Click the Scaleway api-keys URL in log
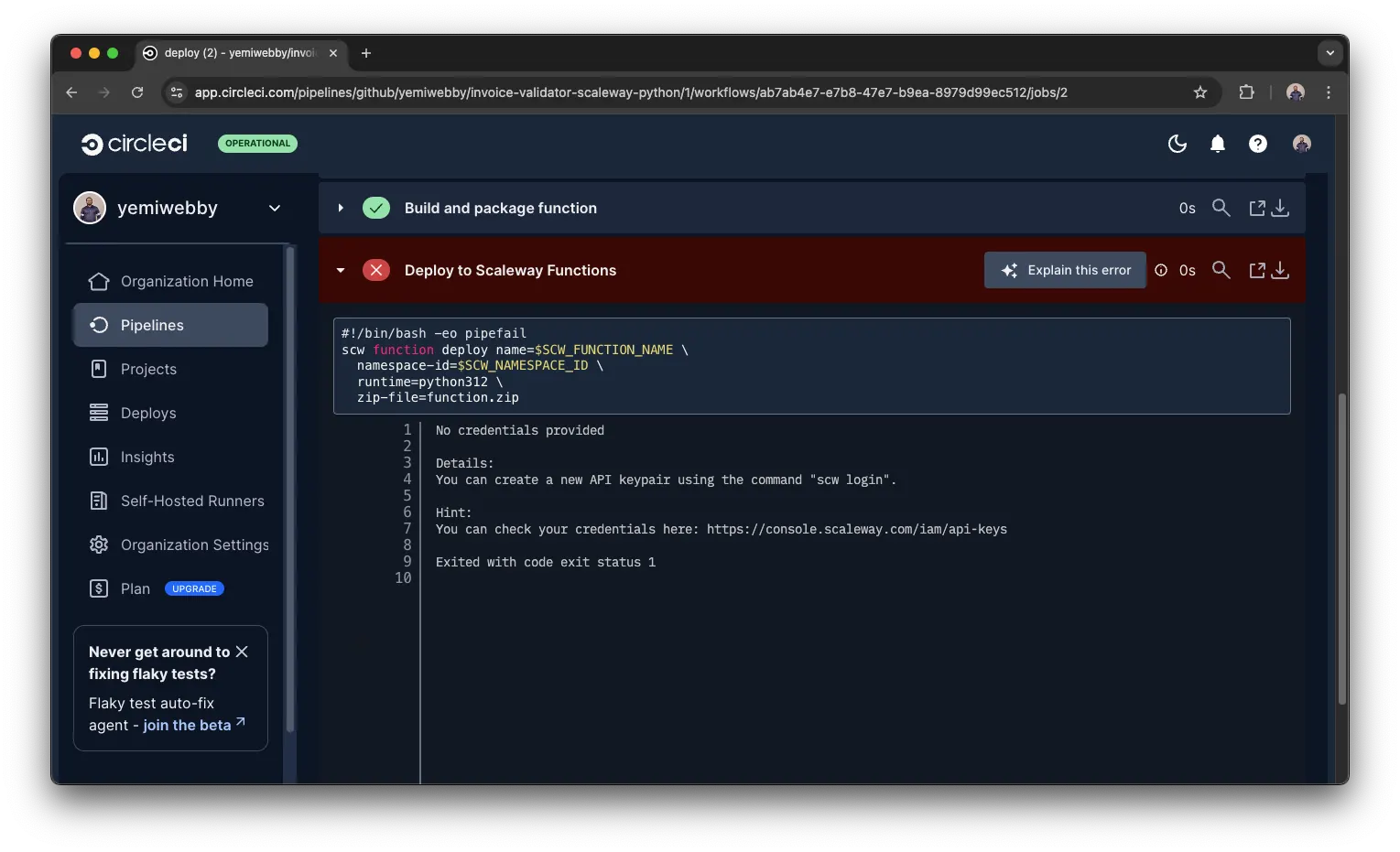1400x852 pixels. (857, 529)
